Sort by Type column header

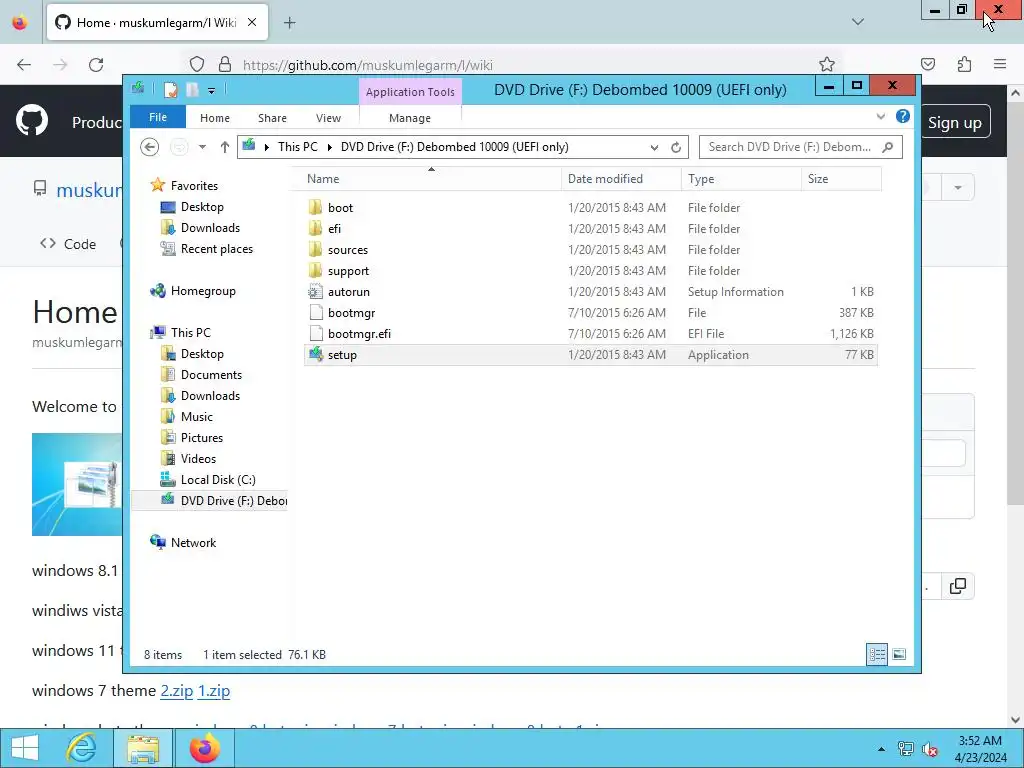point(741,179)
